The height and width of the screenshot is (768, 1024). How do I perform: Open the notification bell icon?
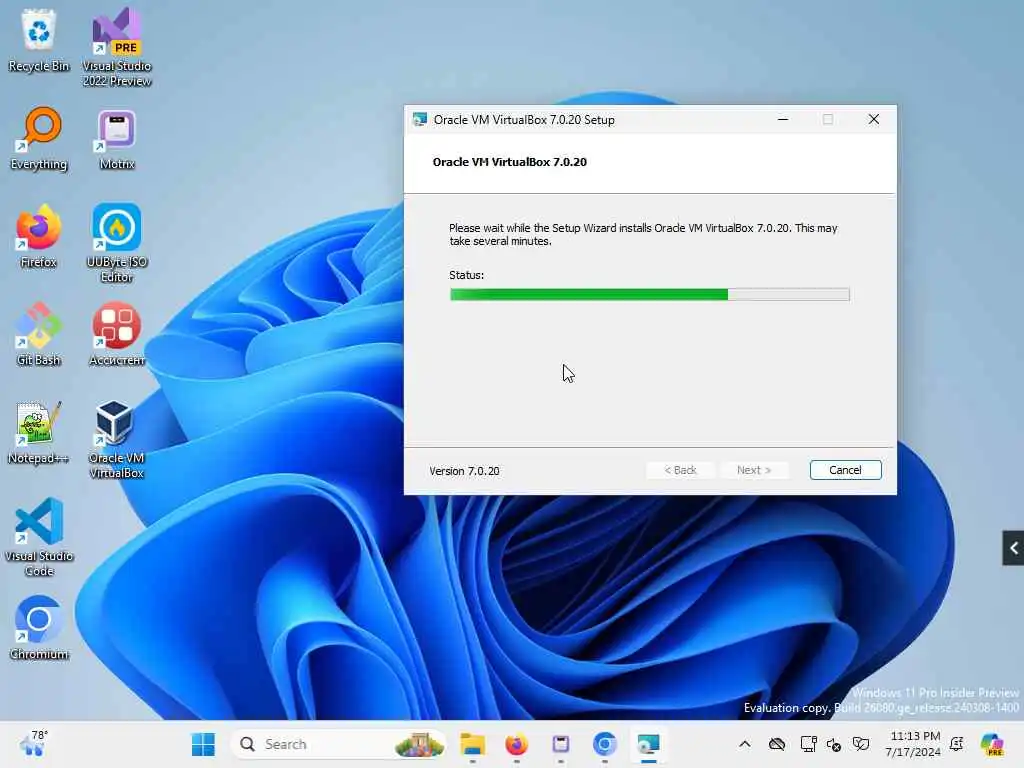[x=957, y=744]
